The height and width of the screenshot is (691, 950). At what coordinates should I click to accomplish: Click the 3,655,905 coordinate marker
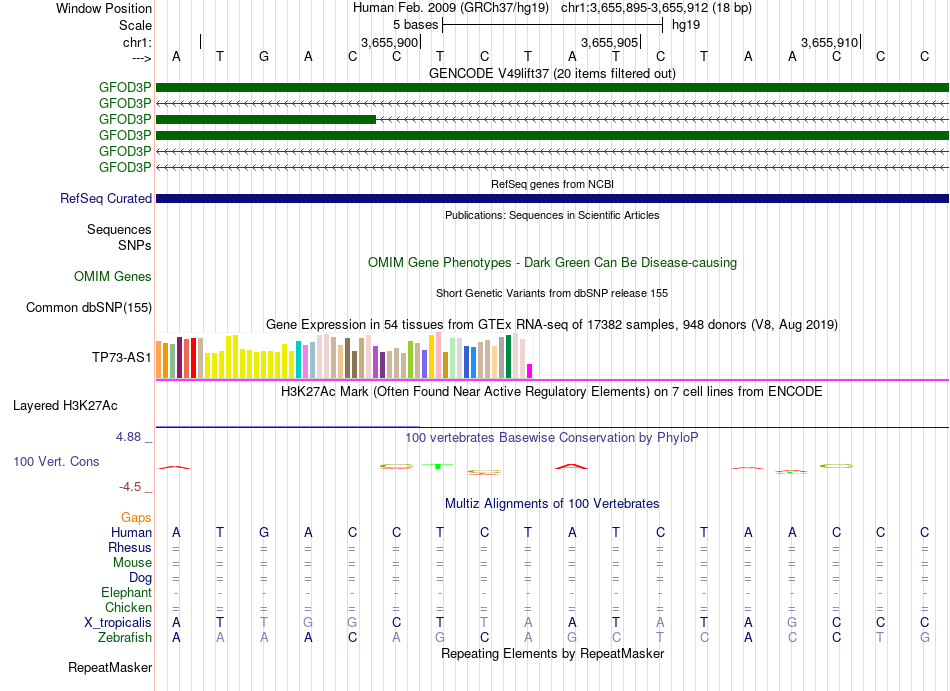(x=610, y=42)
